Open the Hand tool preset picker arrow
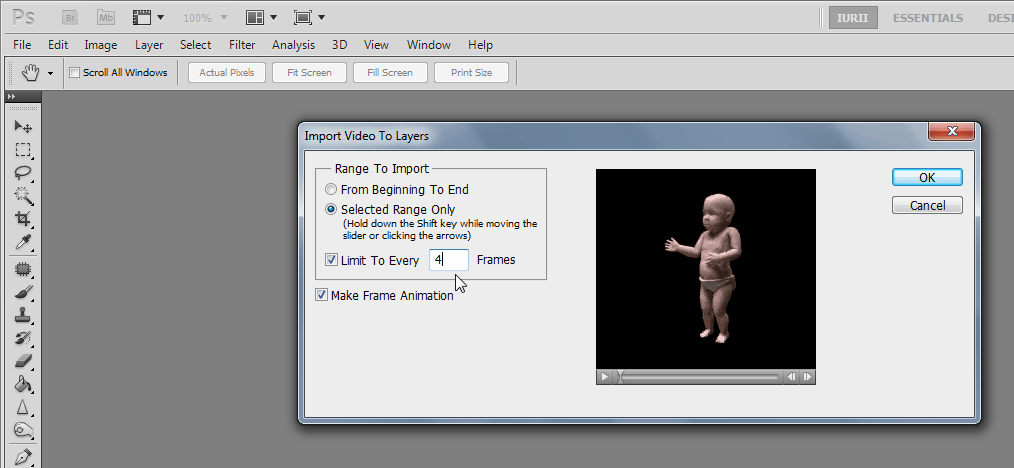 pos(50,73)
